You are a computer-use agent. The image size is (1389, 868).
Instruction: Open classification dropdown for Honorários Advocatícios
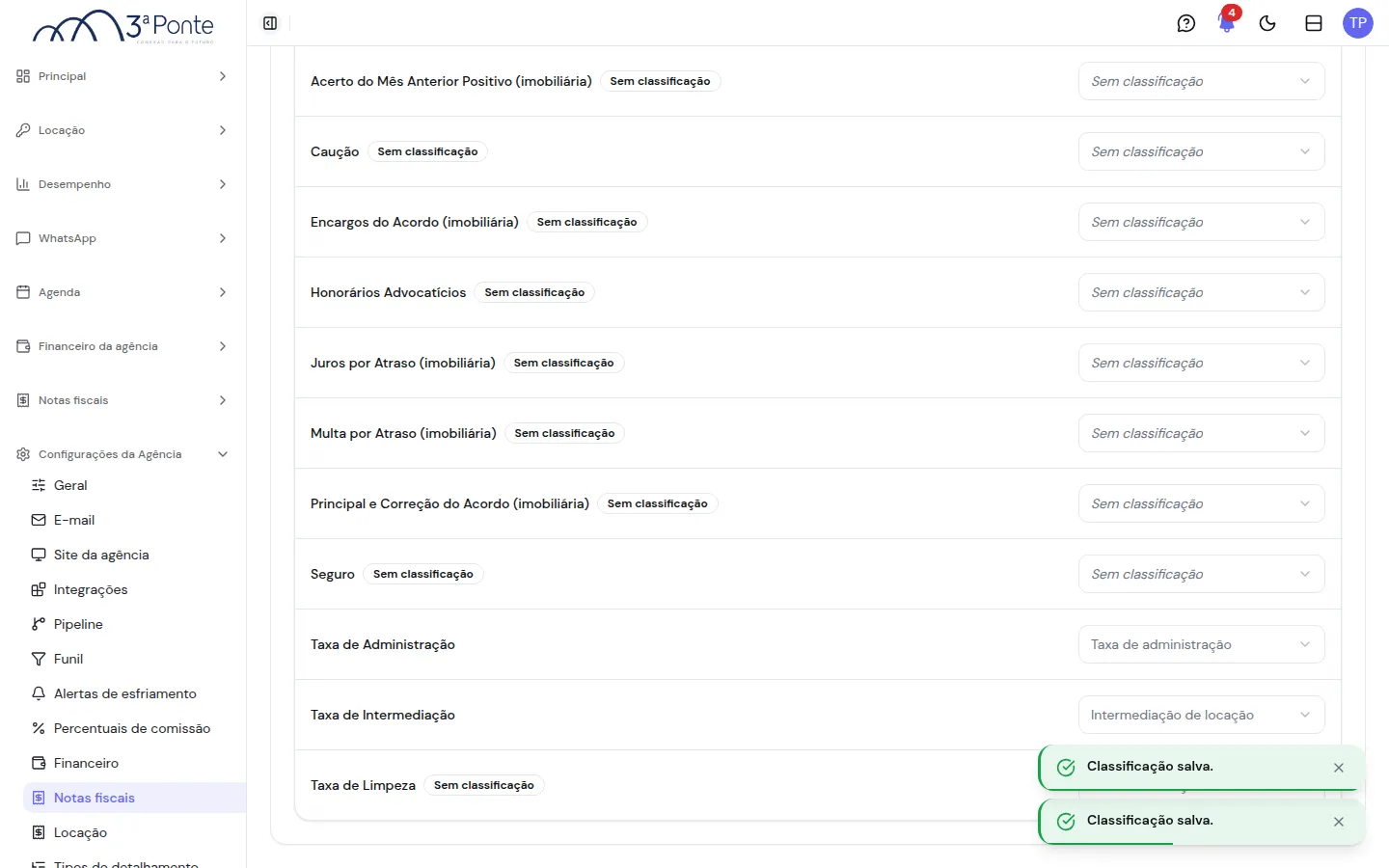click(1201, 292)
